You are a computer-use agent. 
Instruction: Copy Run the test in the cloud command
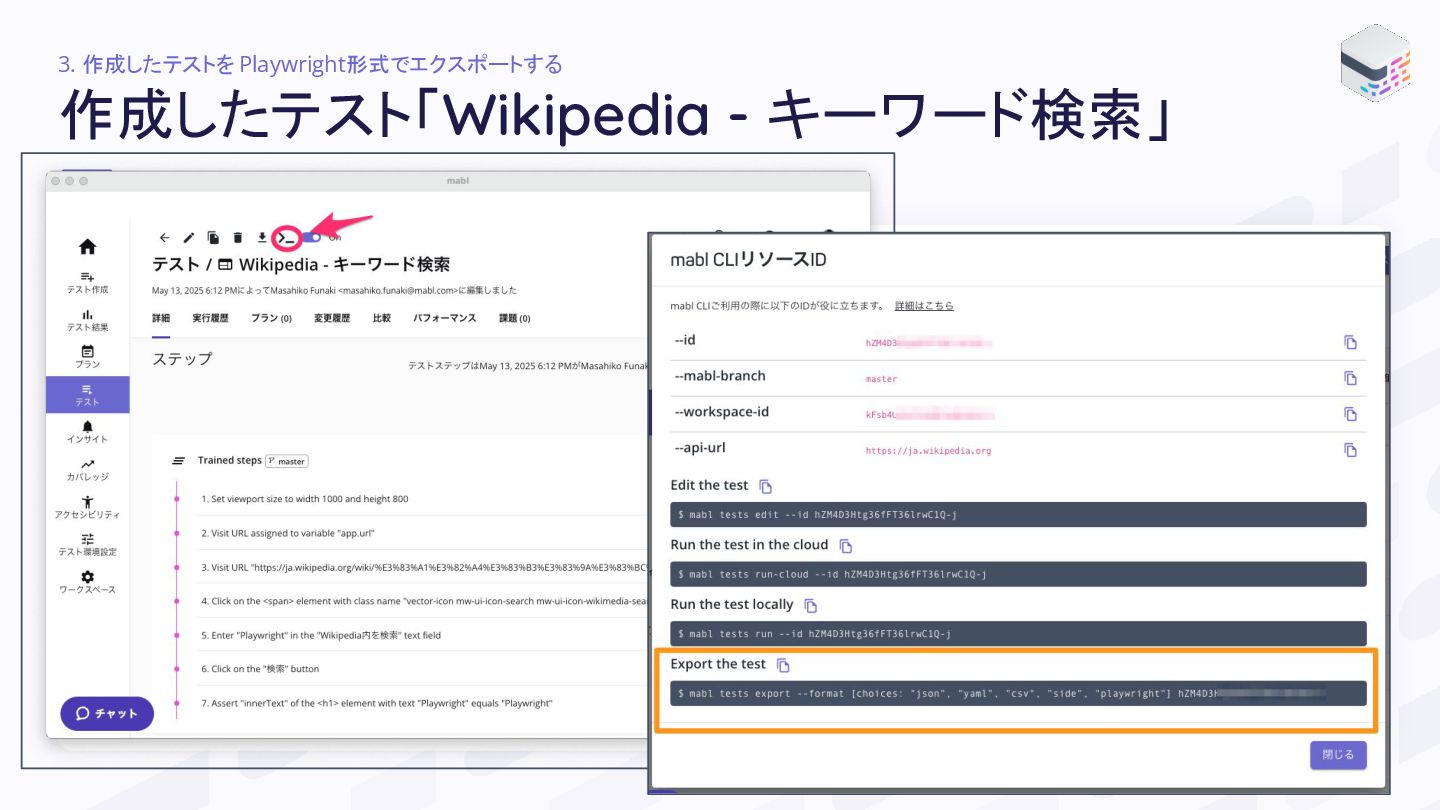(846, 546)
